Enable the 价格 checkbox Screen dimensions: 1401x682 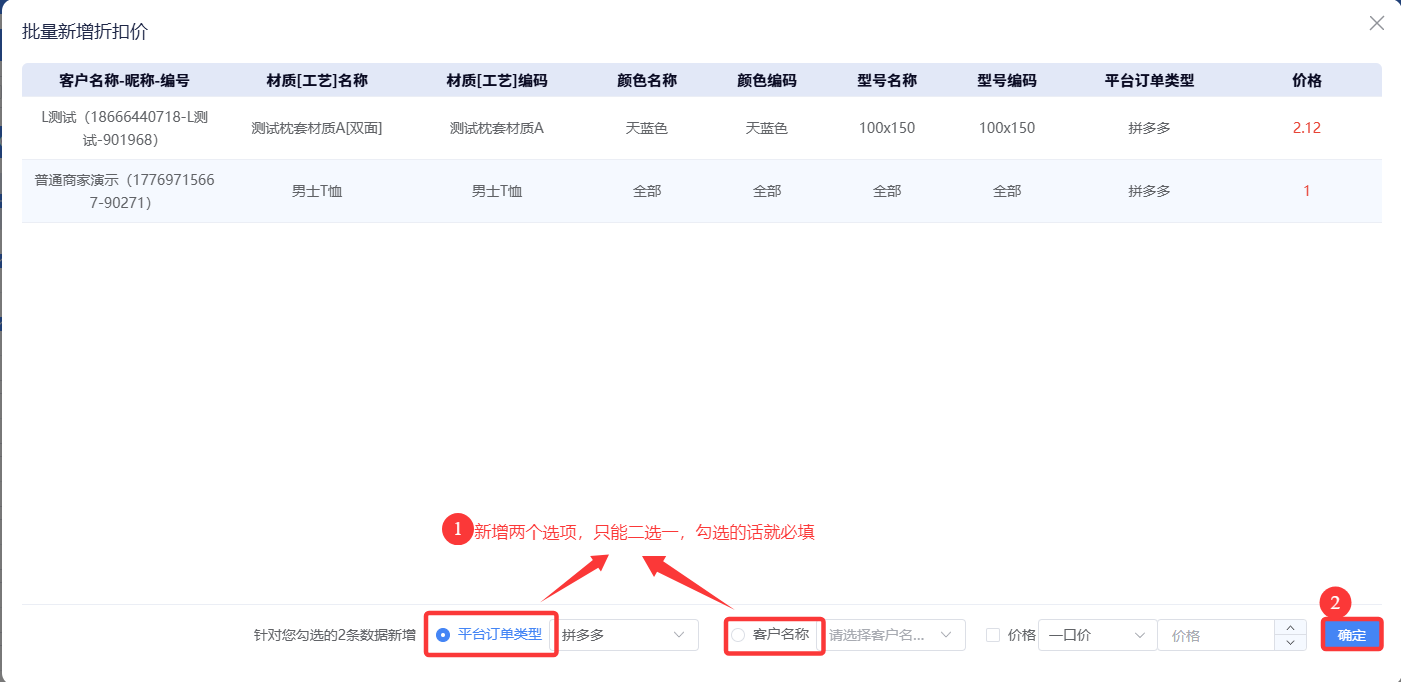pyautogui.click(x=993, y=634)
